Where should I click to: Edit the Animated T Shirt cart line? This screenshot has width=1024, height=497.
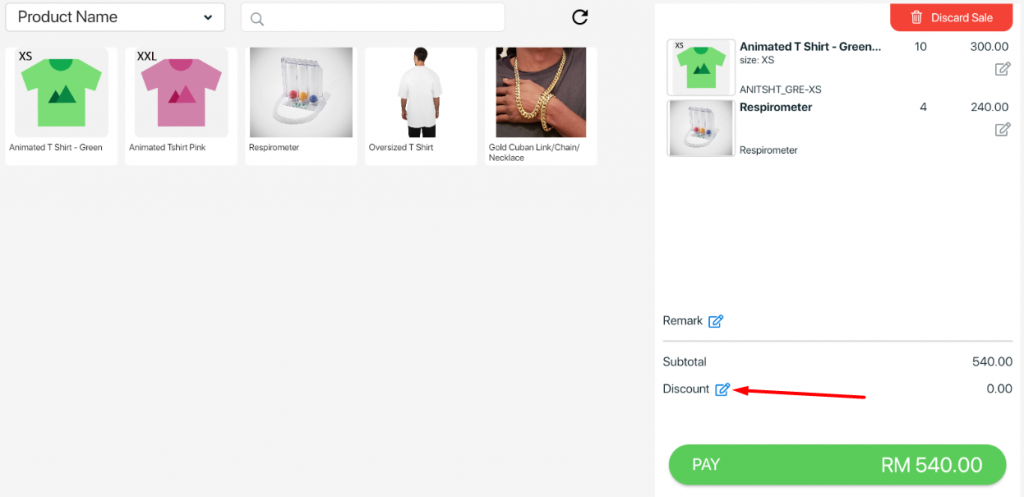[x=1002, y=69]
